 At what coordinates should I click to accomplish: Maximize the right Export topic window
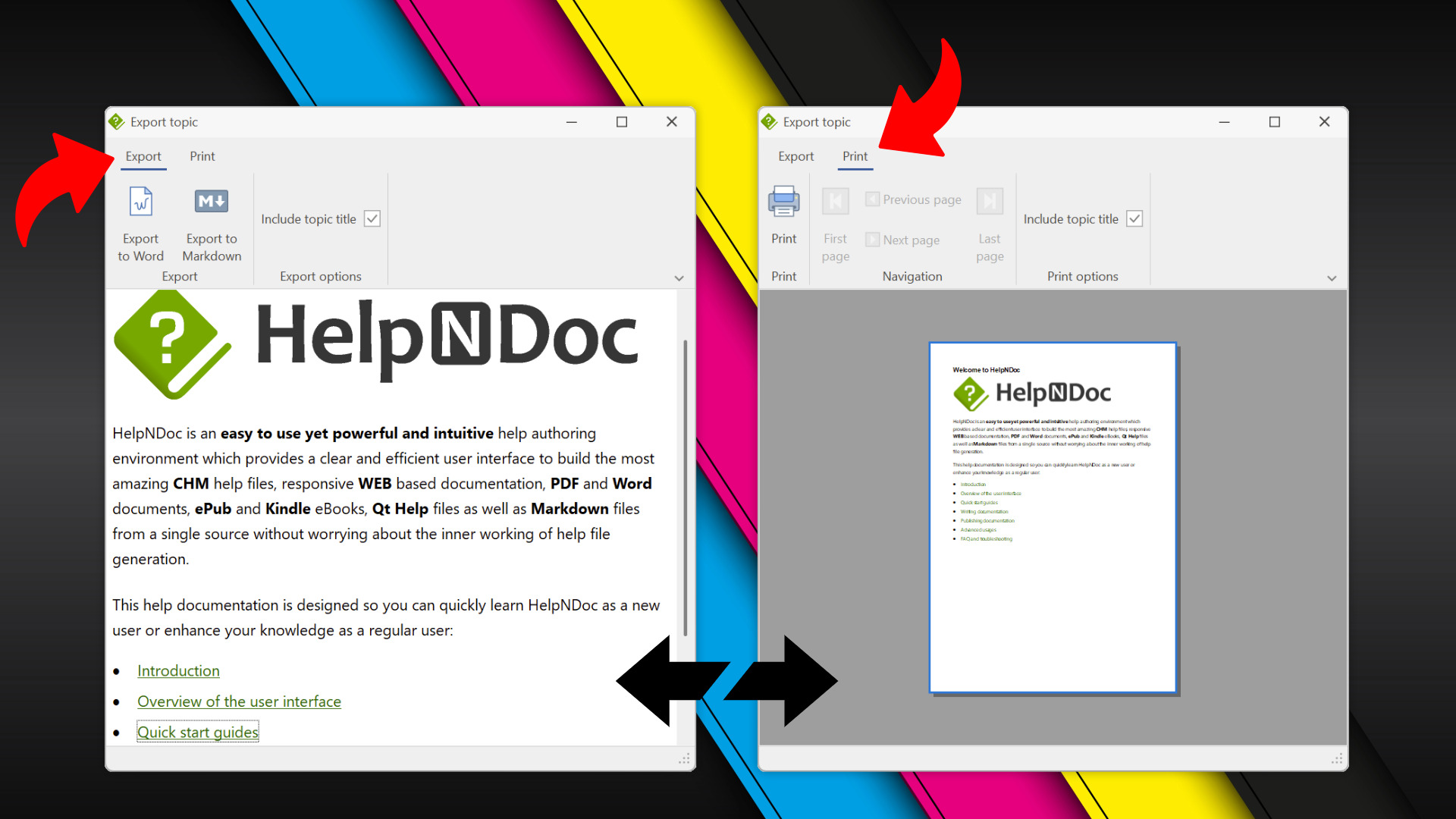coord(1275,122)
